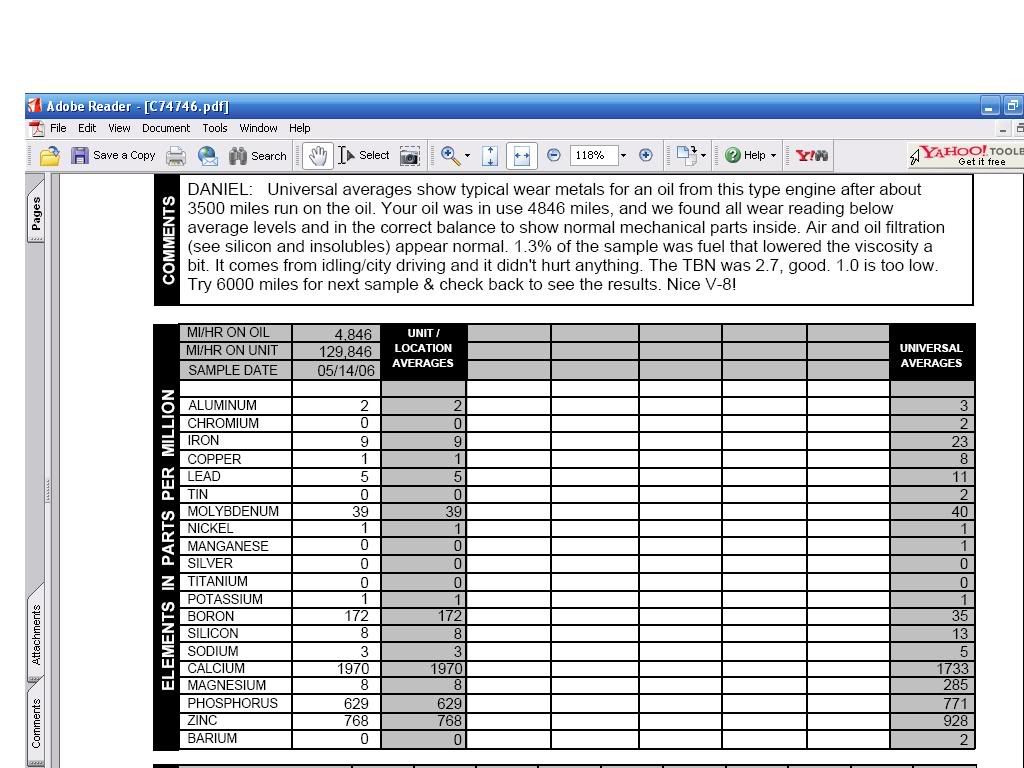Viewport: 1024px width, 768px height.
Task: Click the CALCIUM row label
Action: [216, 668]
